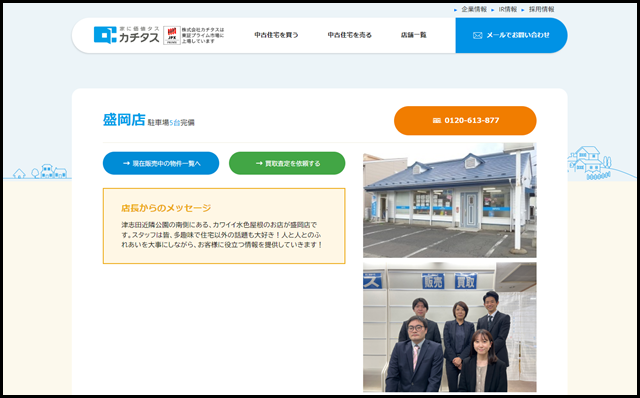
Task: Click the 株式会社カチタスは東証プライム市場に上場しています text
Action: pos(203,36)
